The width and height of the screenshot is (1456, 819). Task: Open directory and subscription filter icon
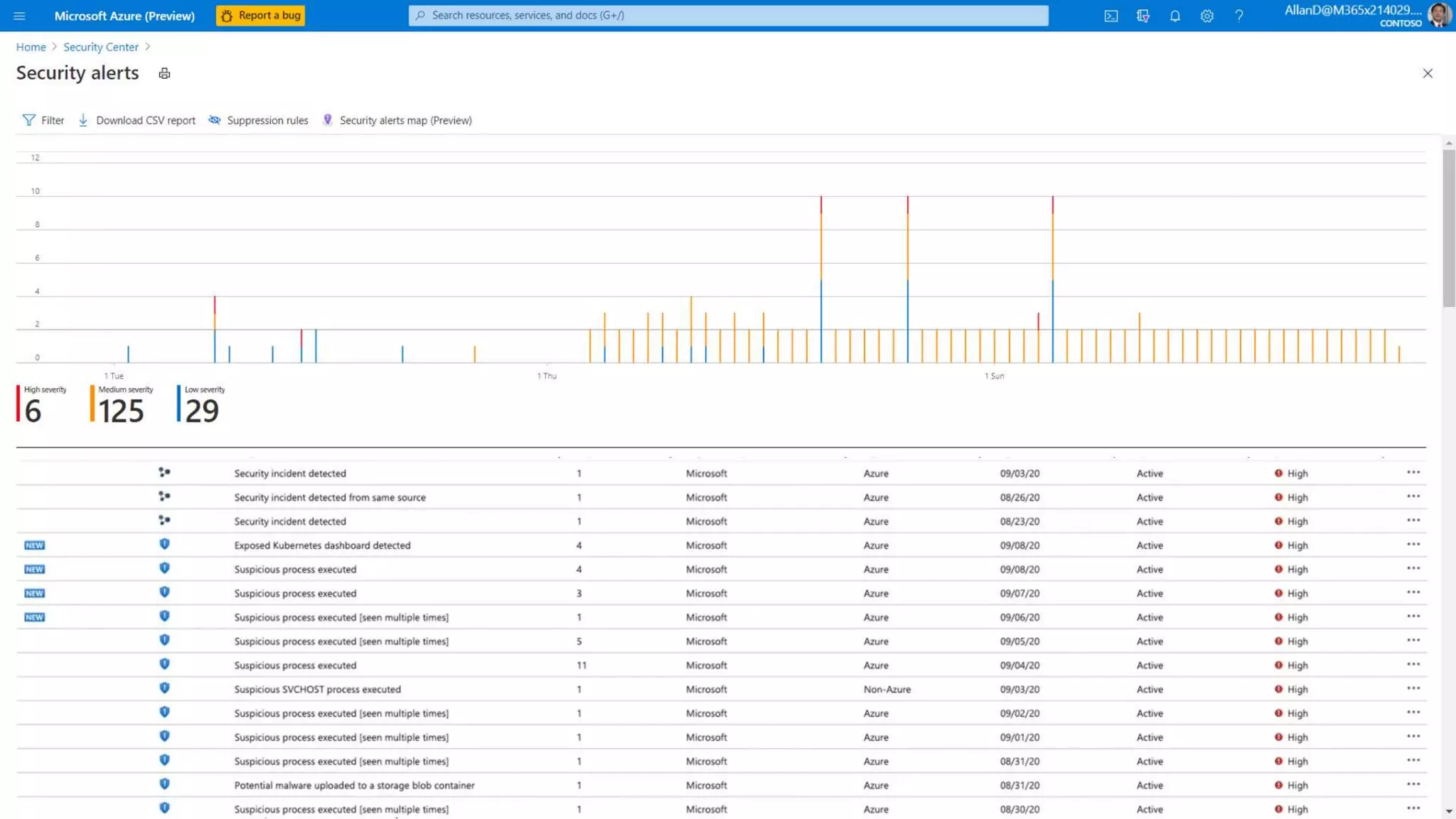point(1142,16)
